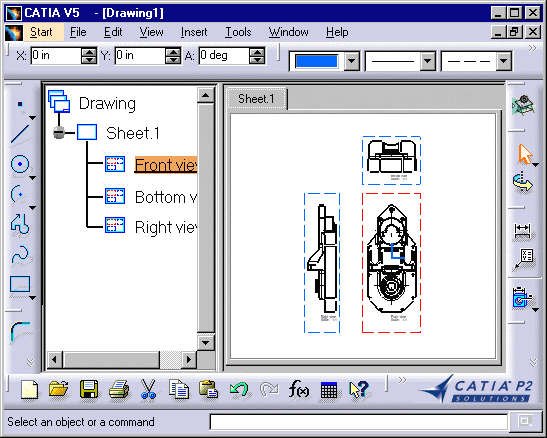Viewport: 547px width, 438px height.
Task: Open the Insert menu
Action: (x=194, y=32)
